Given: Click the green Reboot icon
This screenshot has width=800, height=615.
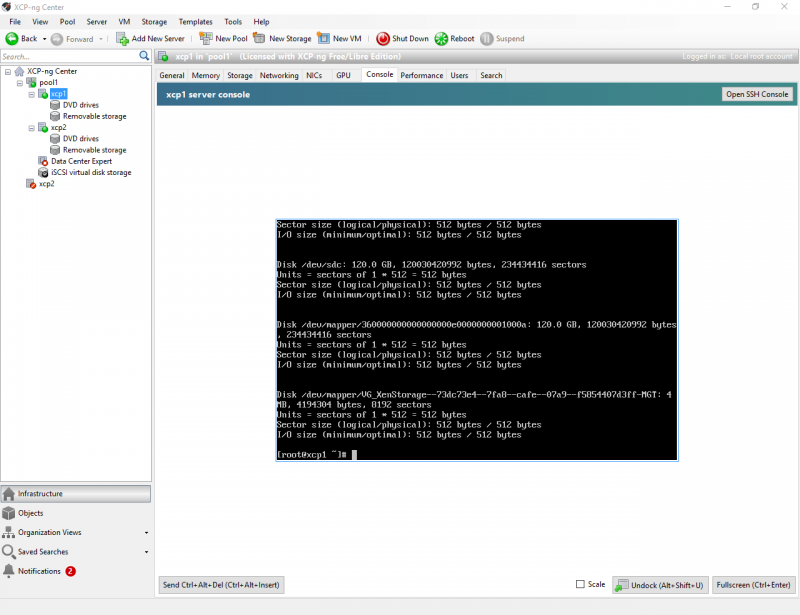Looking at the screenshot, I should click(441, 39).
